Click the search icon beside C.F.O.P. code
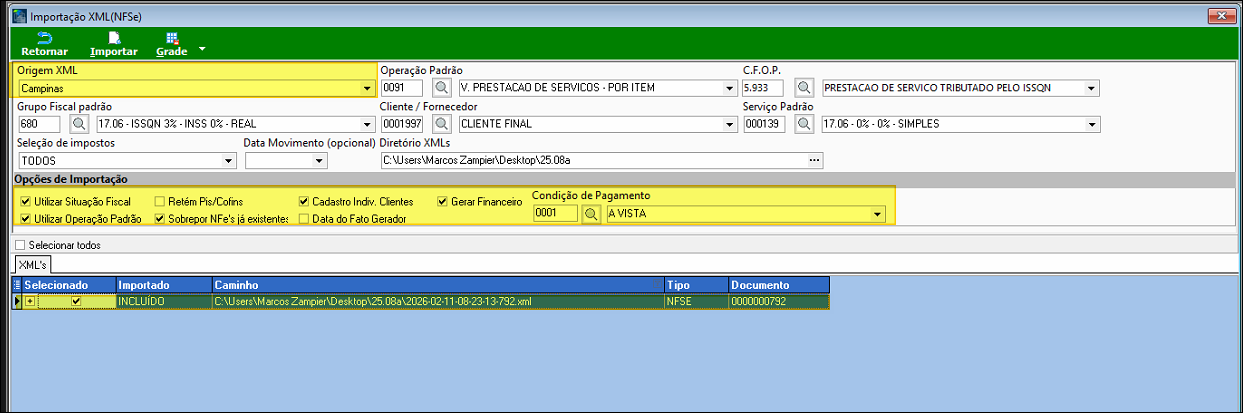This screenshot has height=413, width=1243. click(804, 88)
